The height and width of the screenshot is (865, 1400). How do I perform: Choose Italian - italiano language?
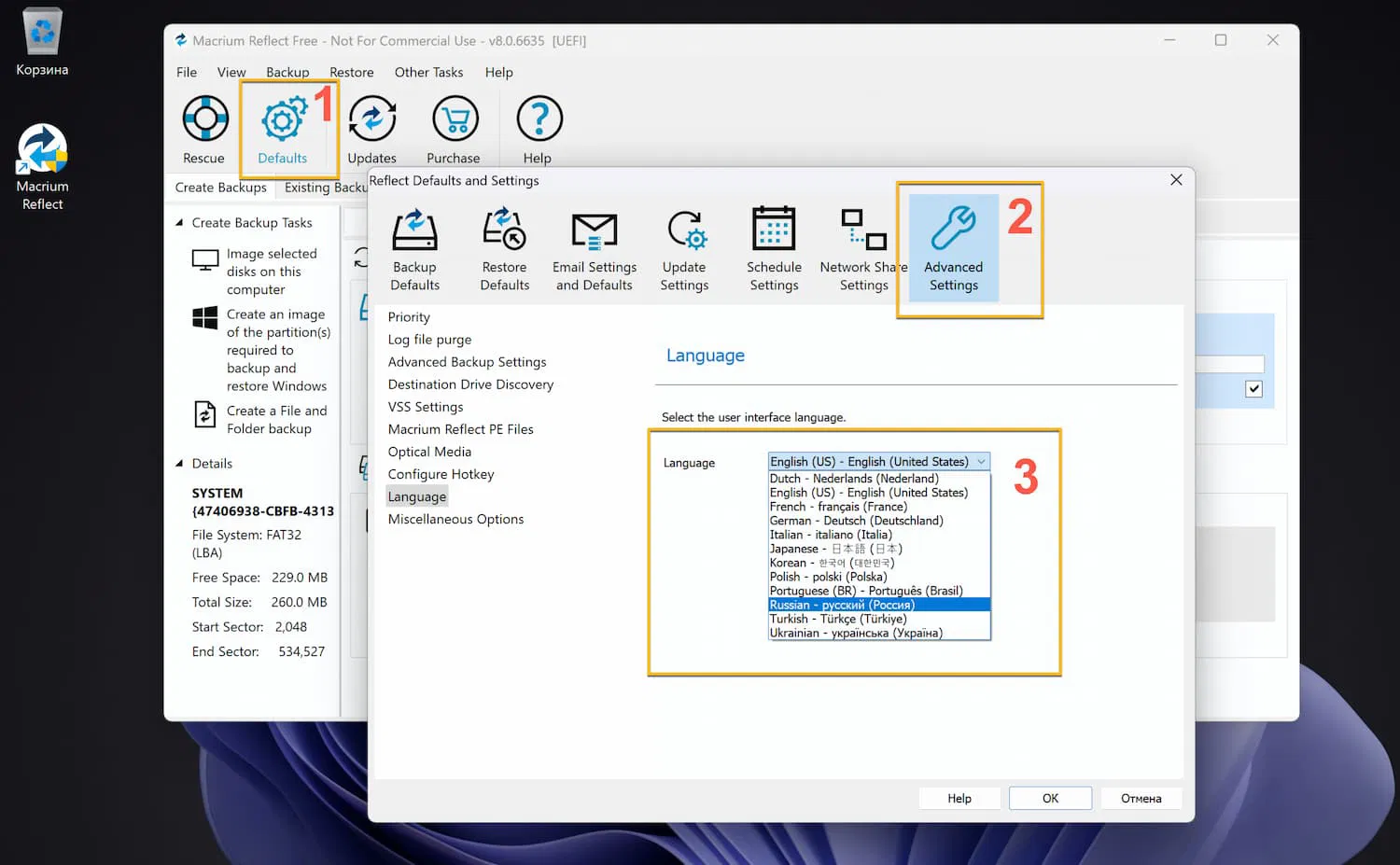tap(878, 535)
